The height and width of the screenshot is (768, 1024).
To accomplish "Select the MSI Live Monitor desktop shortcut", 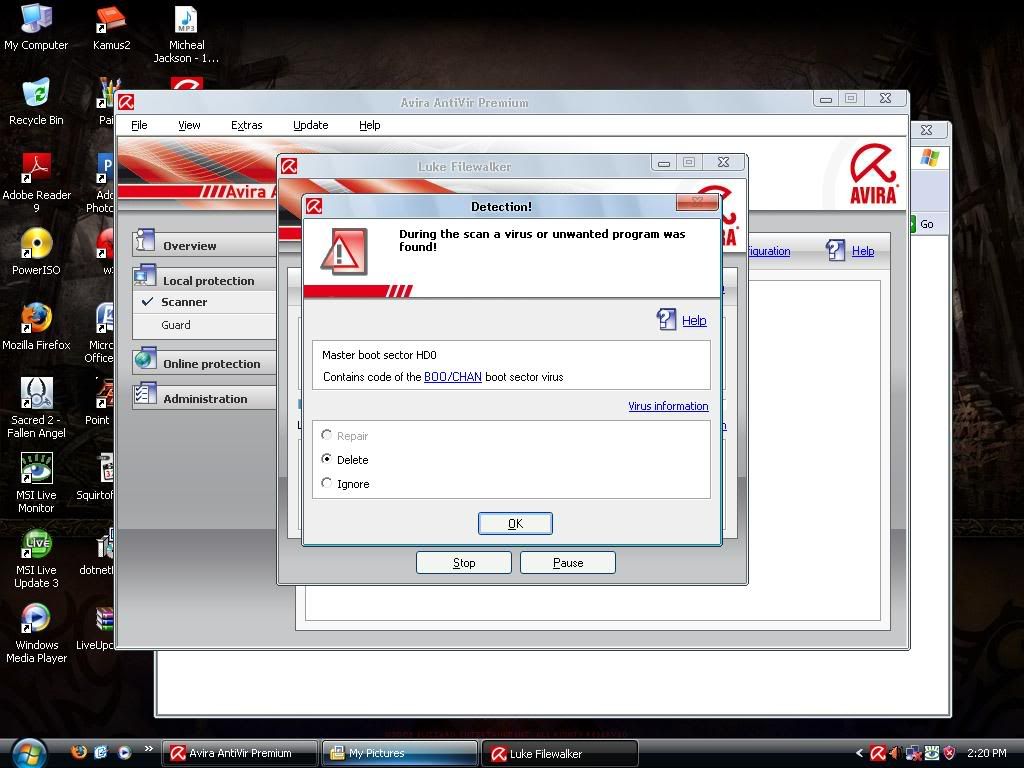I will [36, 483].
